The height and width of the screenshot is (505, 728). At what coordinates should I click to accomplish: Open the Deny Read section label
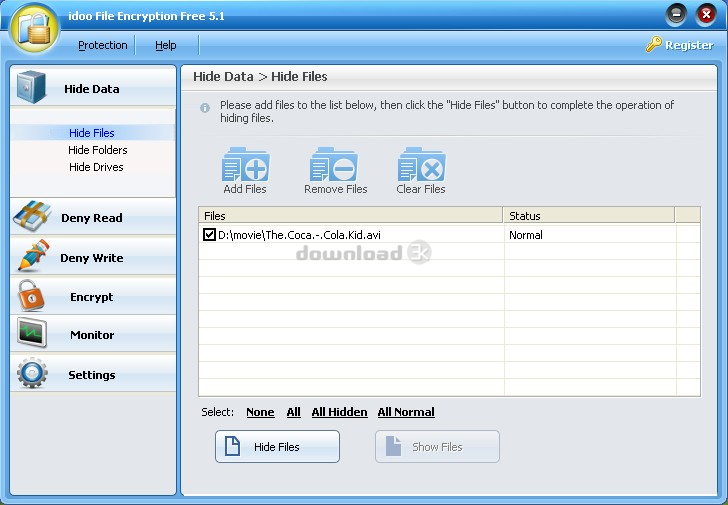click(91, 218)
